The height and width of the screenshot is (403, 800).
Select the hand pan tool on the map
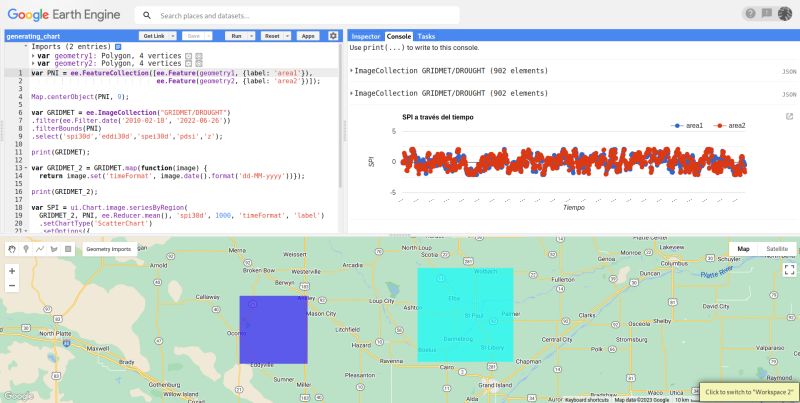(12, 249)
